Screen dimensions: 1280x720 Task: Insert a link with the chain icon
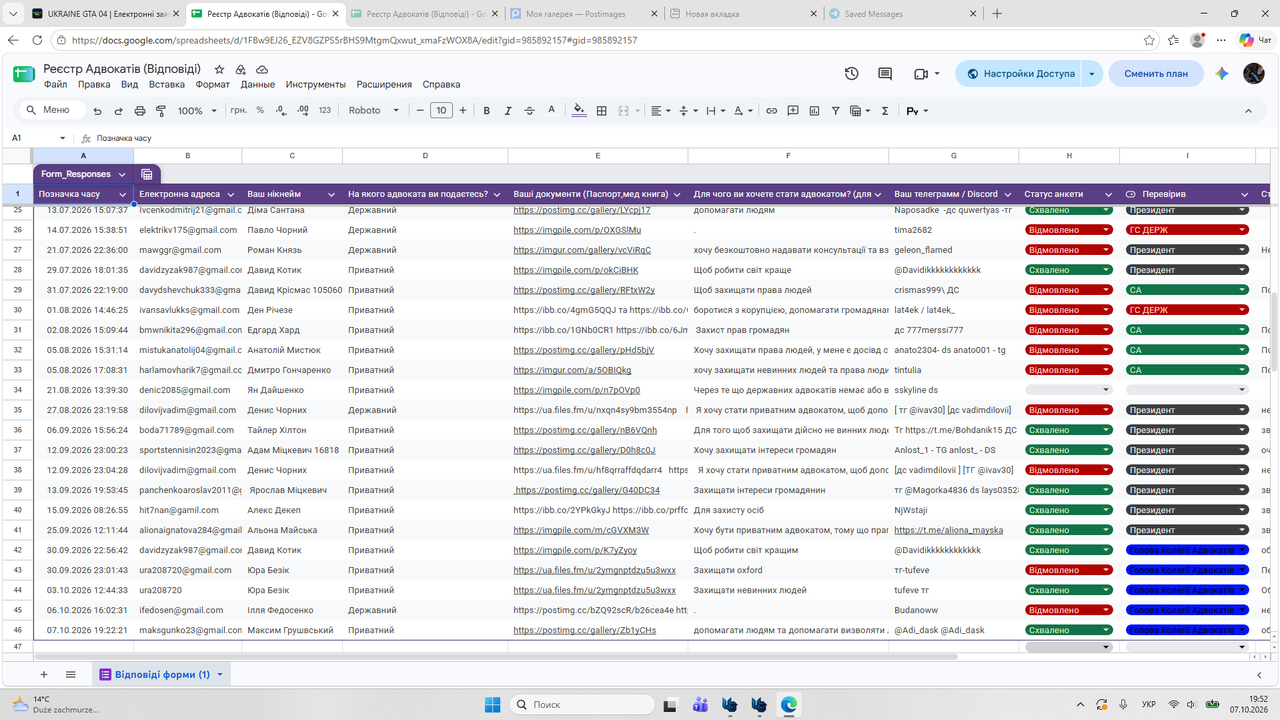(771, 111)
